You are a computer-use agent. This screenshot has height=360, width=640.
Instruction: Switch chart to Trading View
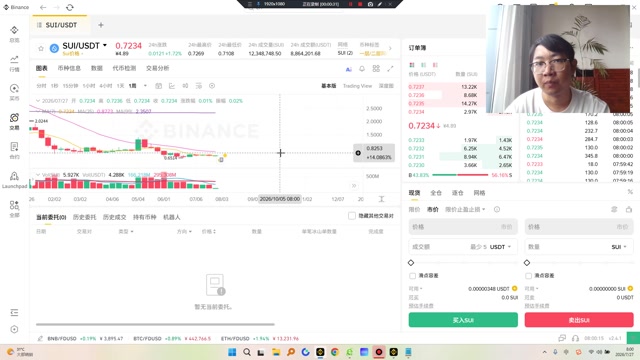tap(357, 86)
